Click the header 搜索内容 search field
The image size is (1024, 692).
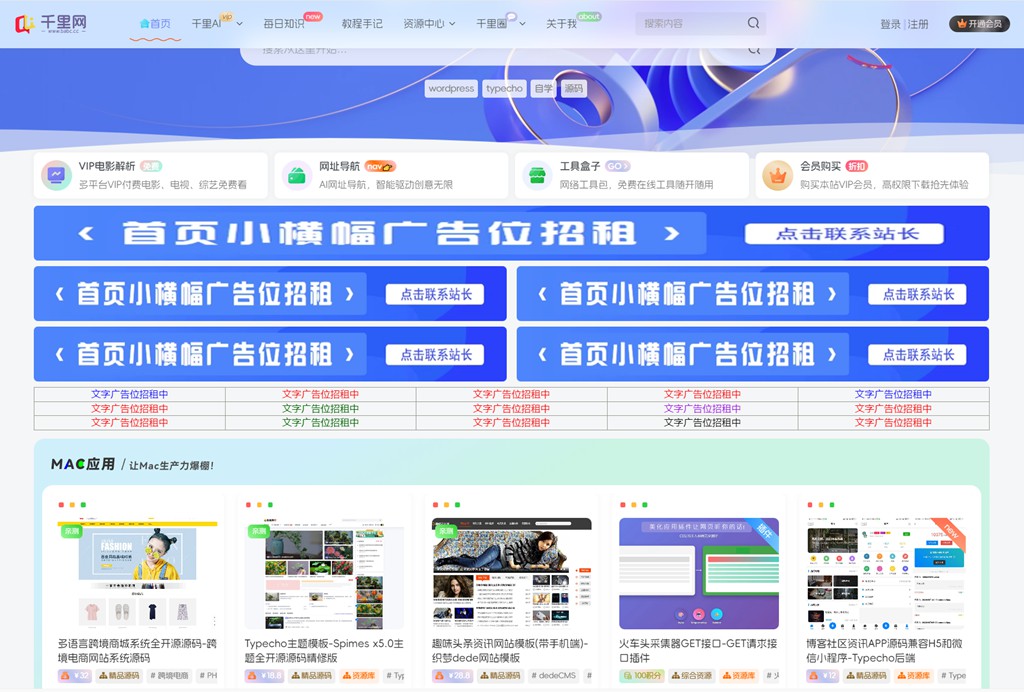tap(690, 23)
